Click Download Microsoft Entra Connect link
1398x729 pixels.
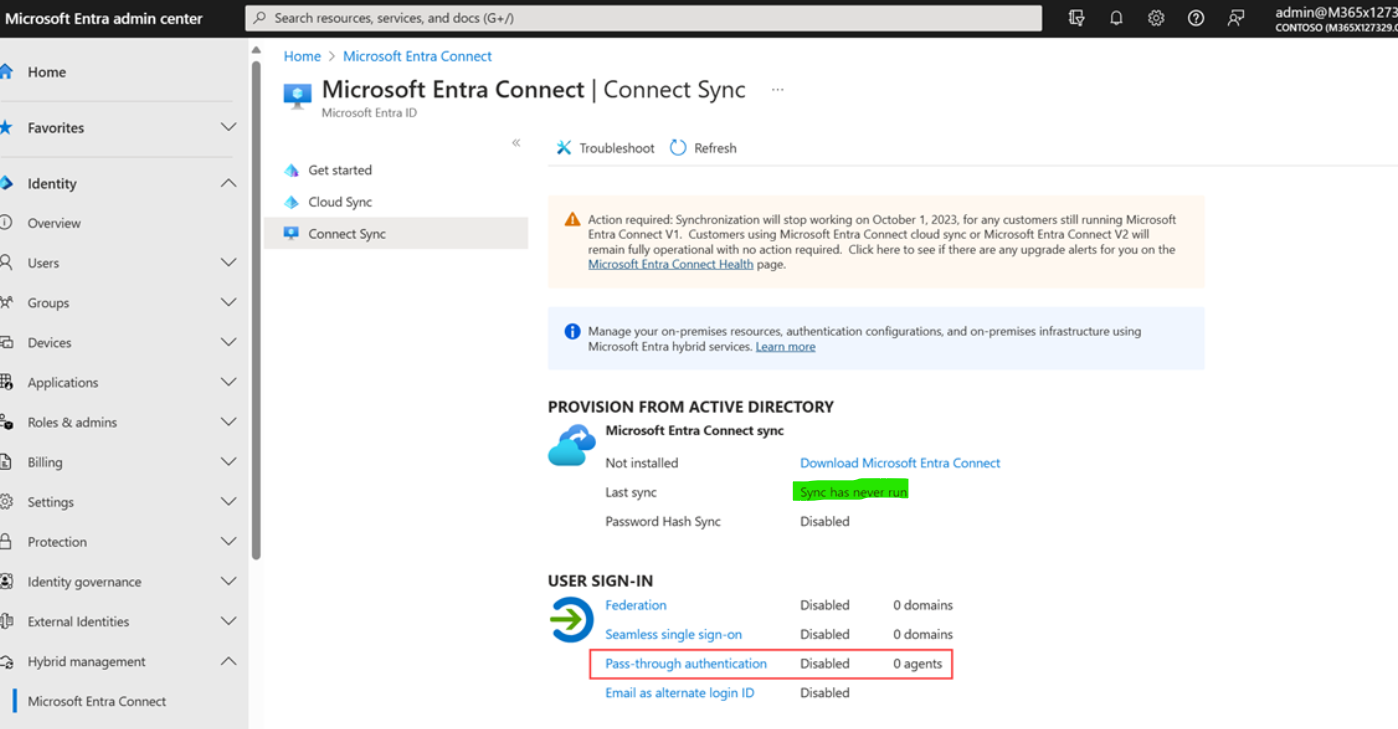[900, 463]
